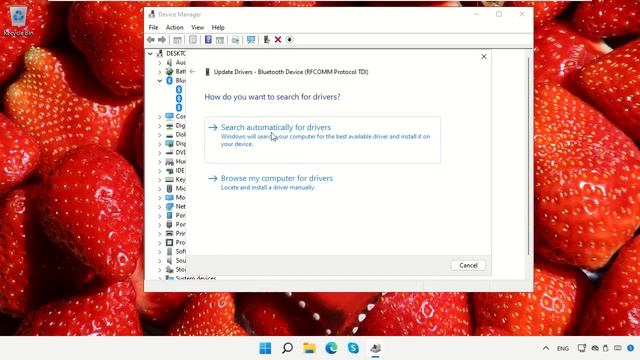This screenshot has width=640, height=360.
Task: Open the Help menu
Action: click(x=218, y=27)
